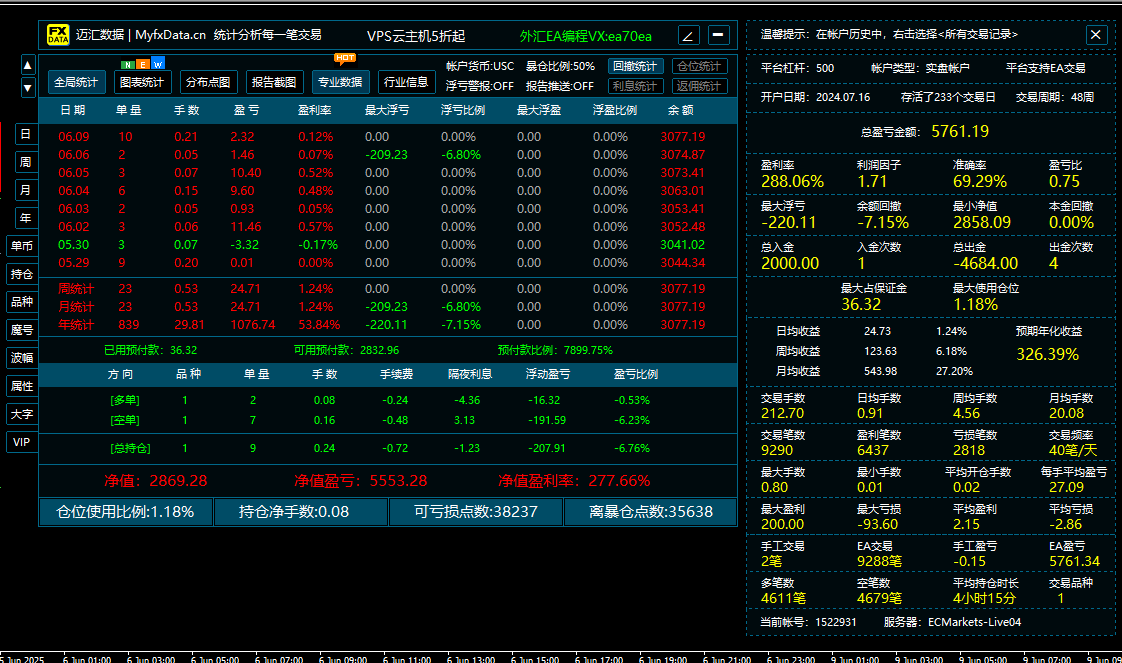
Task: Click the [总持仓] position row
Action: [388, 448]
